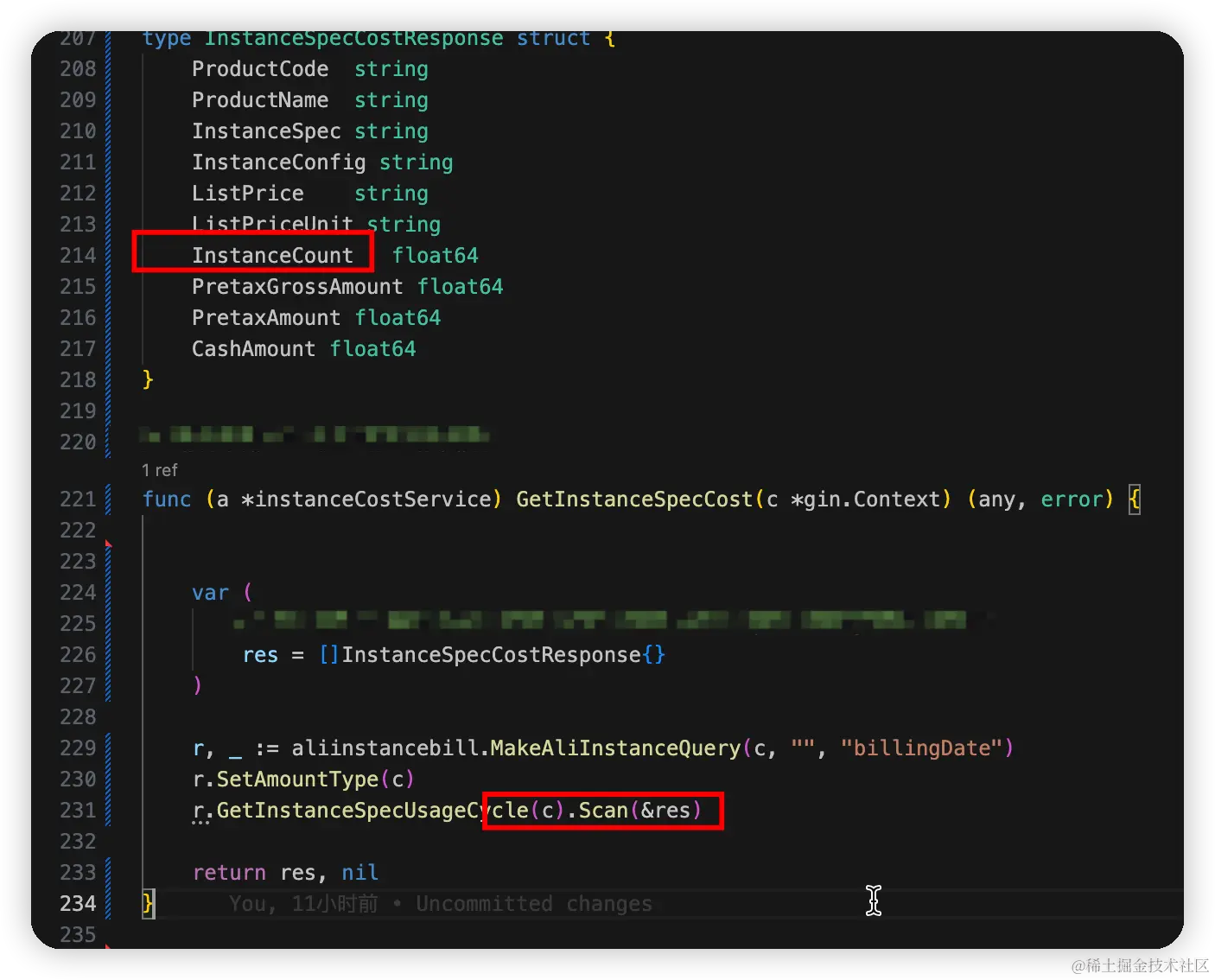Click line number 231 in the gutter
1215x980 pixels.
[x=78, y=811]
